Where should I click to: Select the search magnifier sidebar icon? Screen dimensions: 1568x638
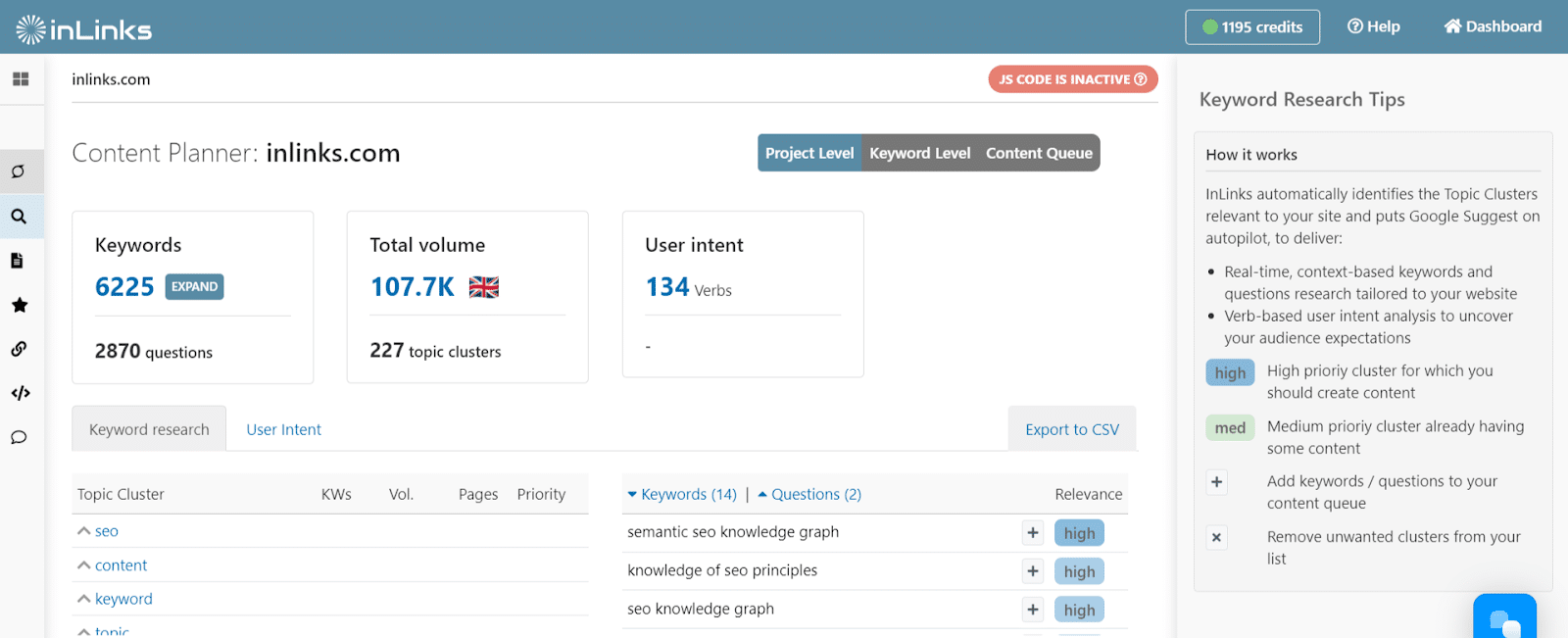(19, 217)
